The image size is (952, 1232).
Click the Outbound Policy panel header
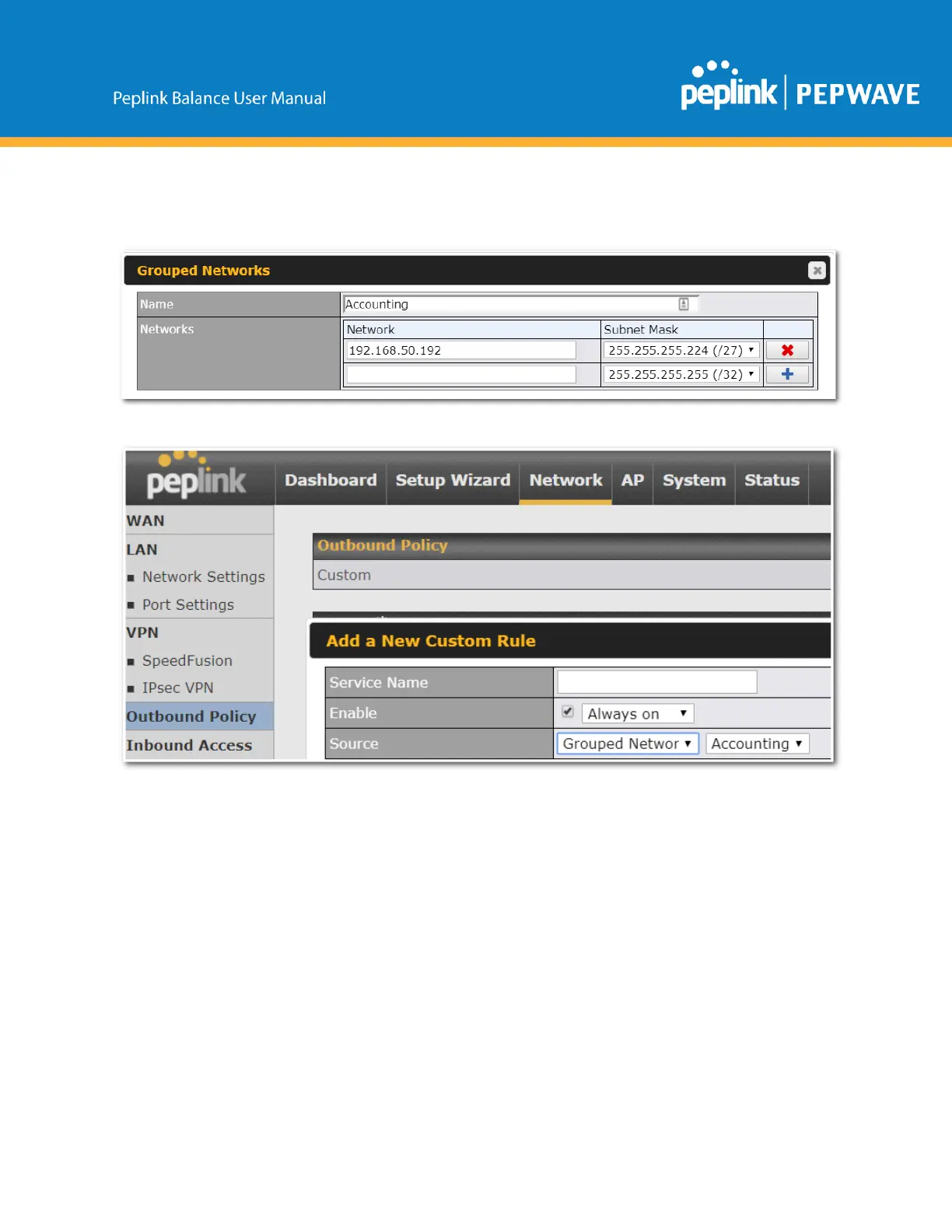click(x=572, y=545)
